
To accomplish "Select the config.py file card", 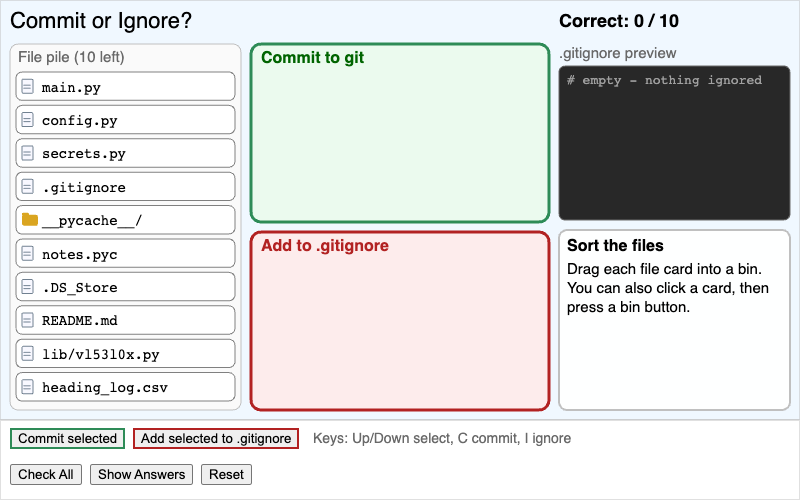I will pos(126,120).
